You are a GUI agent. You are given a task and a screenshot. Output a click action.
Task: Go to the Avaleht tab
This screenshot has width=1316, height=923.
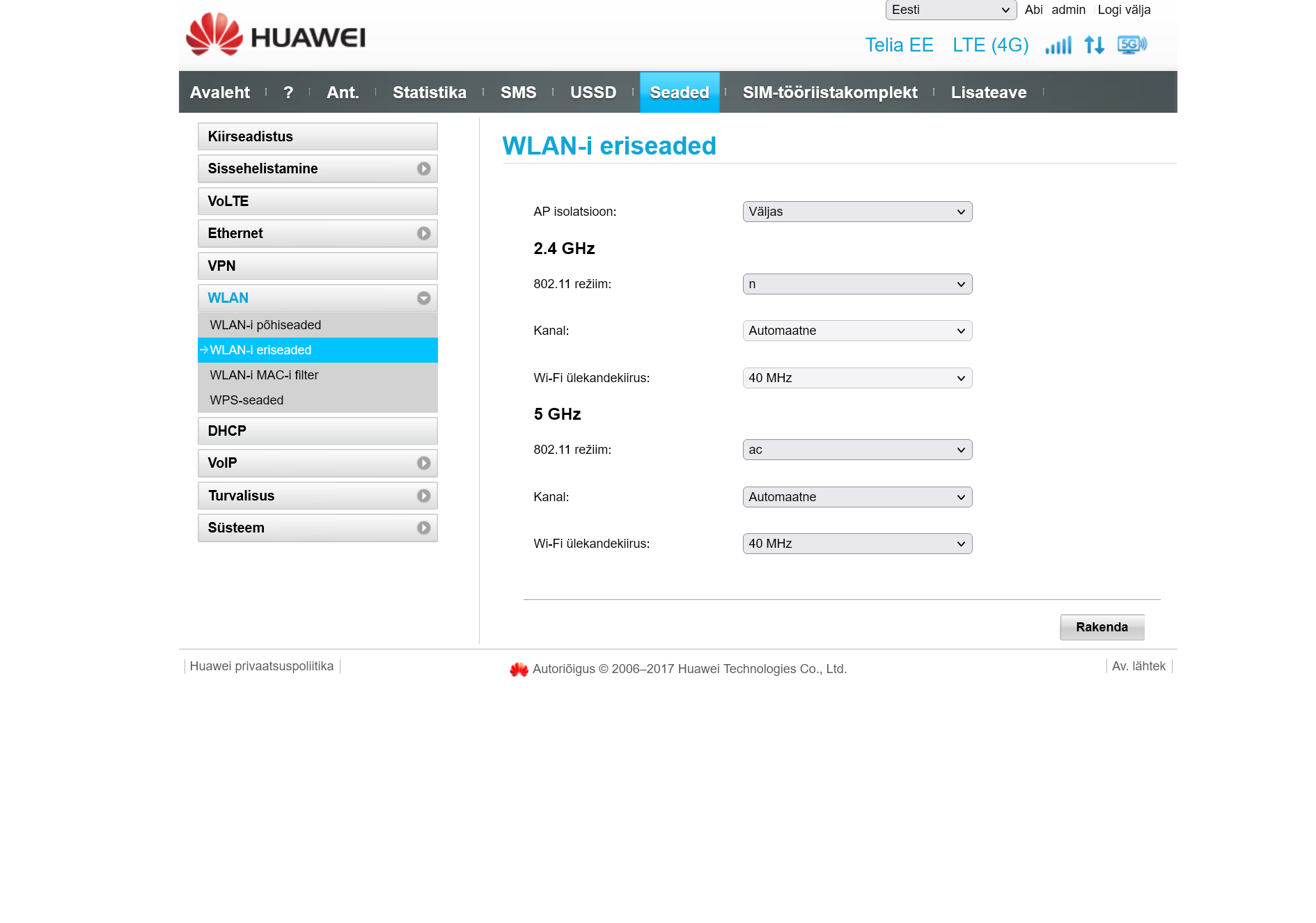220,93
